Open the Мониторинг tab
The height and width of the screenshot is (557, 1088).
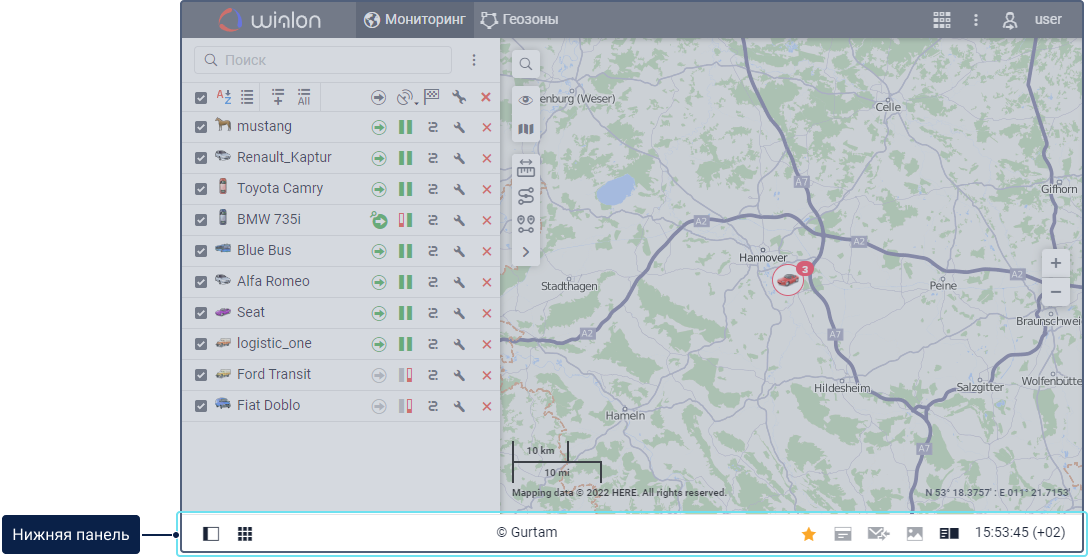tap(415, 19)
